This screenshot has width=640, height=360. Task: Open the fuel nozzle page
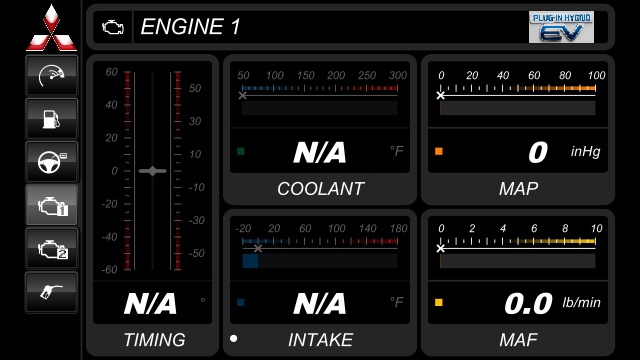[51, 292]
